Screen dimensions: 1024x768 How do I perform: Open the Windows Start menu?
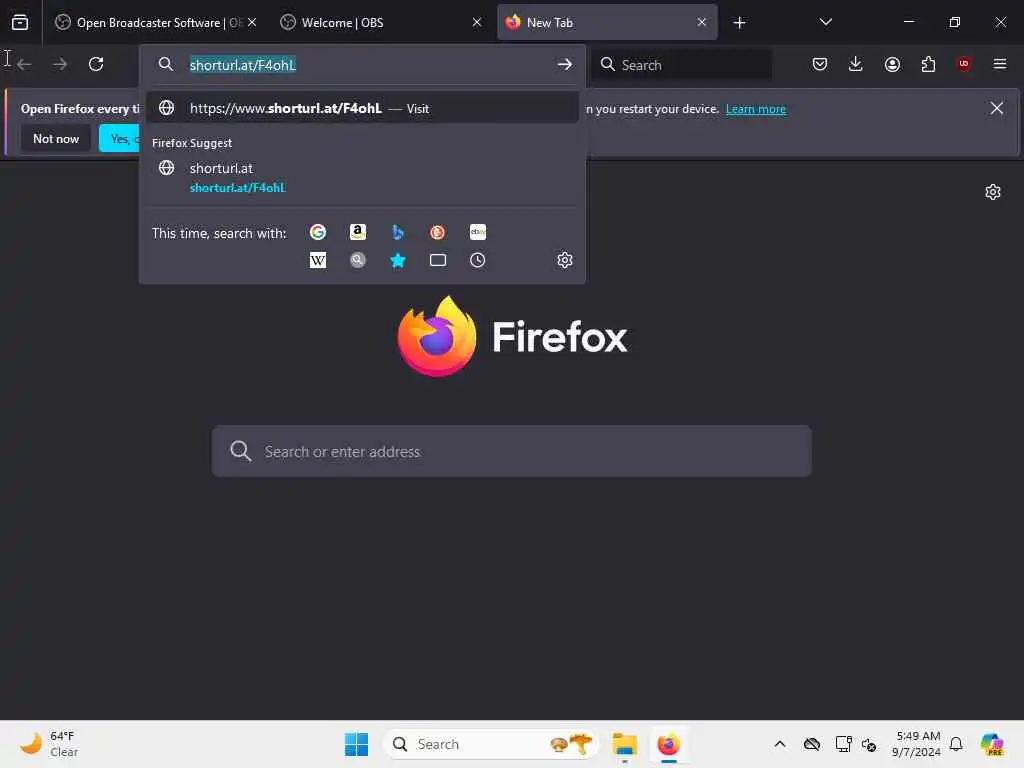tap(356, 744)
